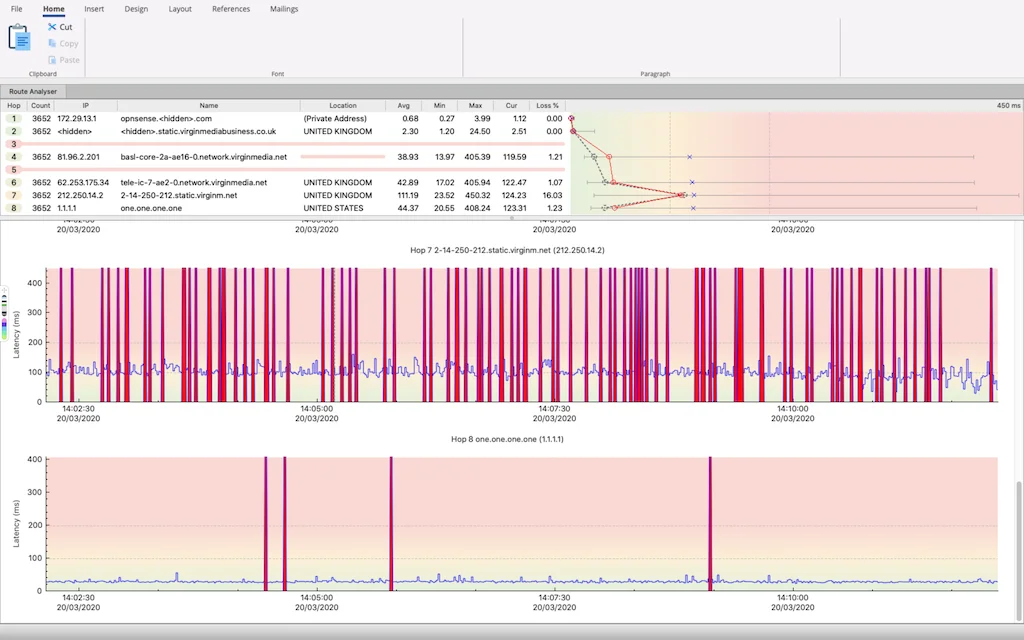Click the Cut scissors icon

coord(52,27)
